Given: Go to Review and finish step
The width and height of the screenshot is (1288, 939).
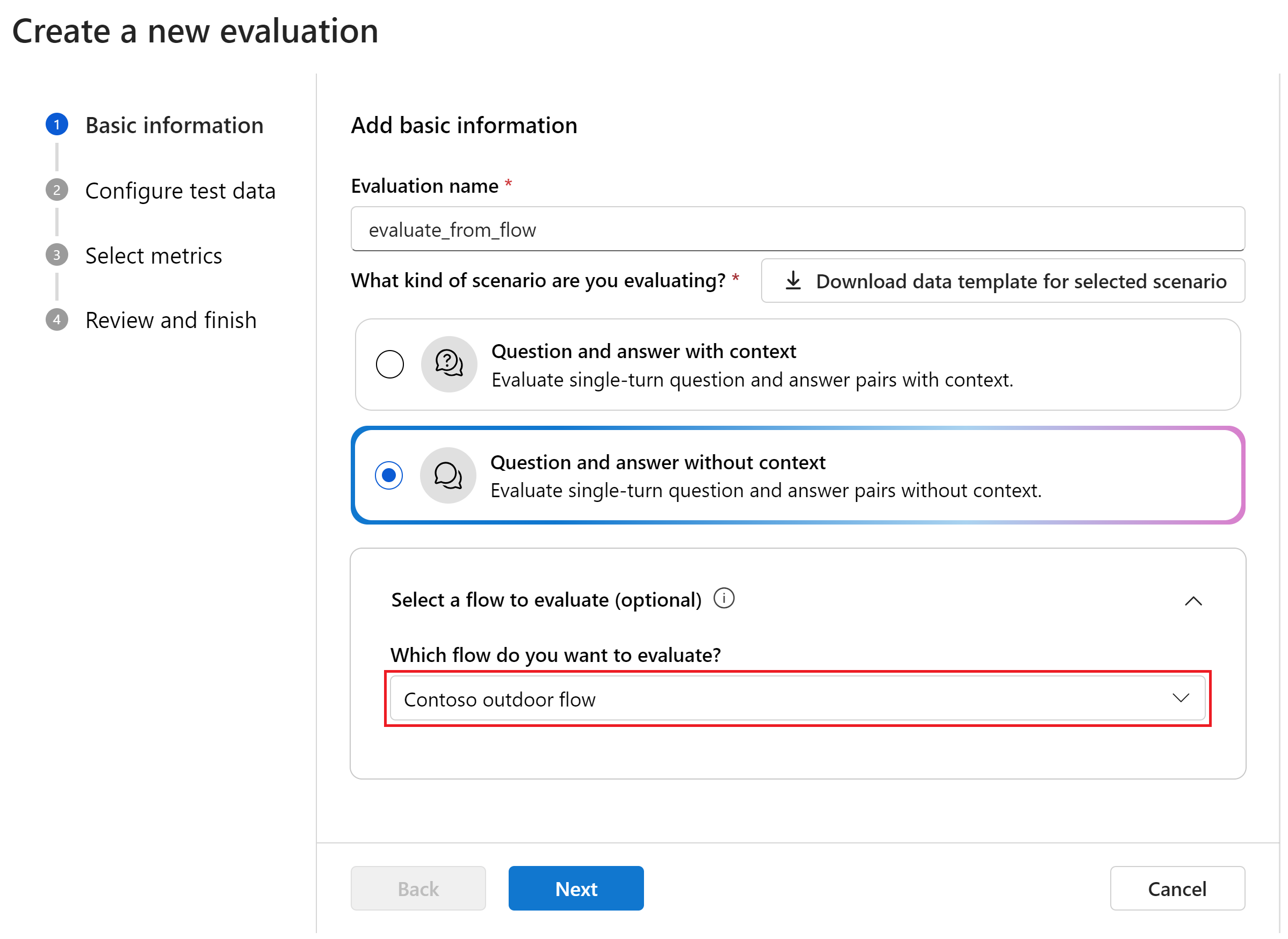Looking at the screenshot, I should (x=171, y=320).
